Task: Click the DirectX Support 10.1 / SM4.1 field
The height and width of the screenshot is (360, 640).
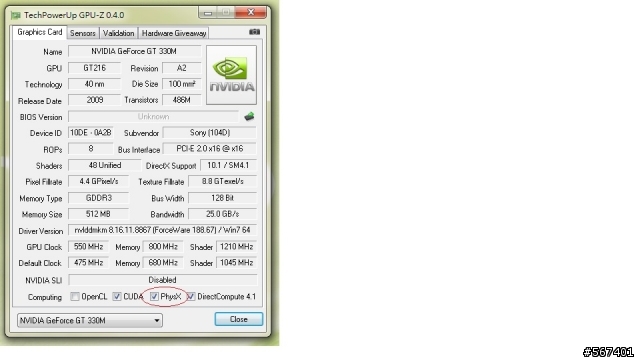Action: tap(228, 165)
